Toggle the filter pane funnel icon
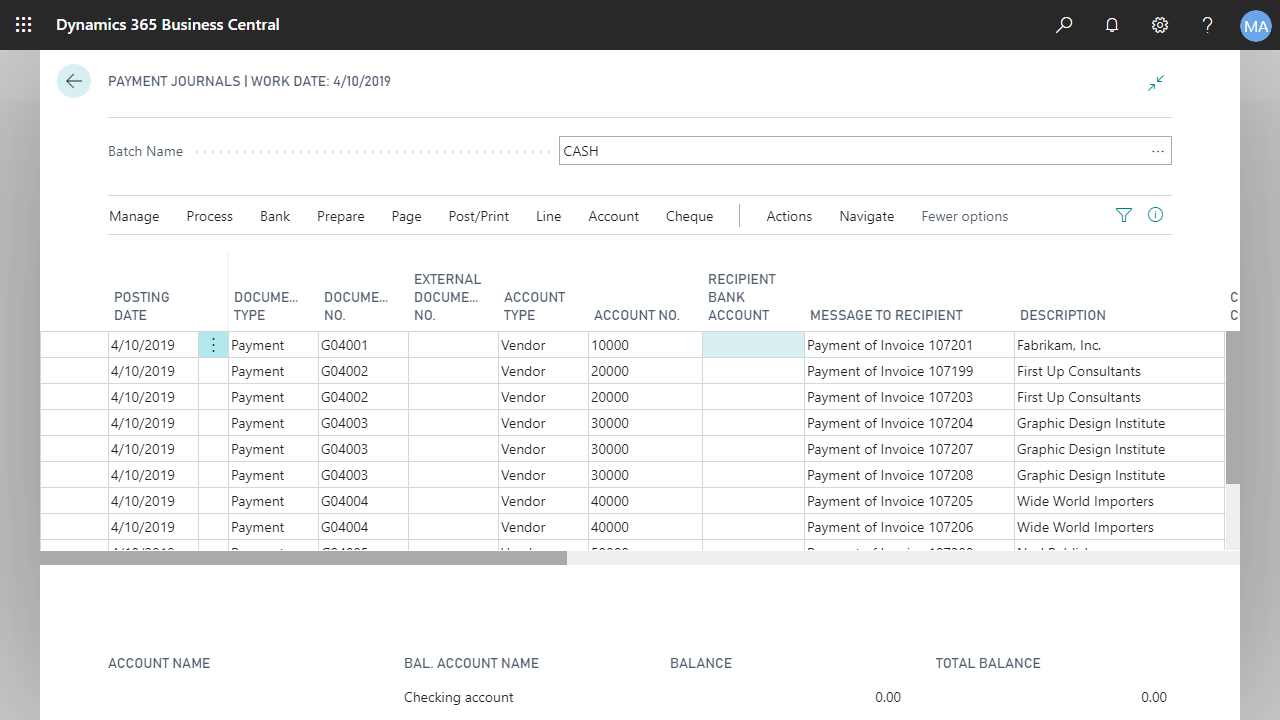1280x720 pixels. (x=1124, y=215)
